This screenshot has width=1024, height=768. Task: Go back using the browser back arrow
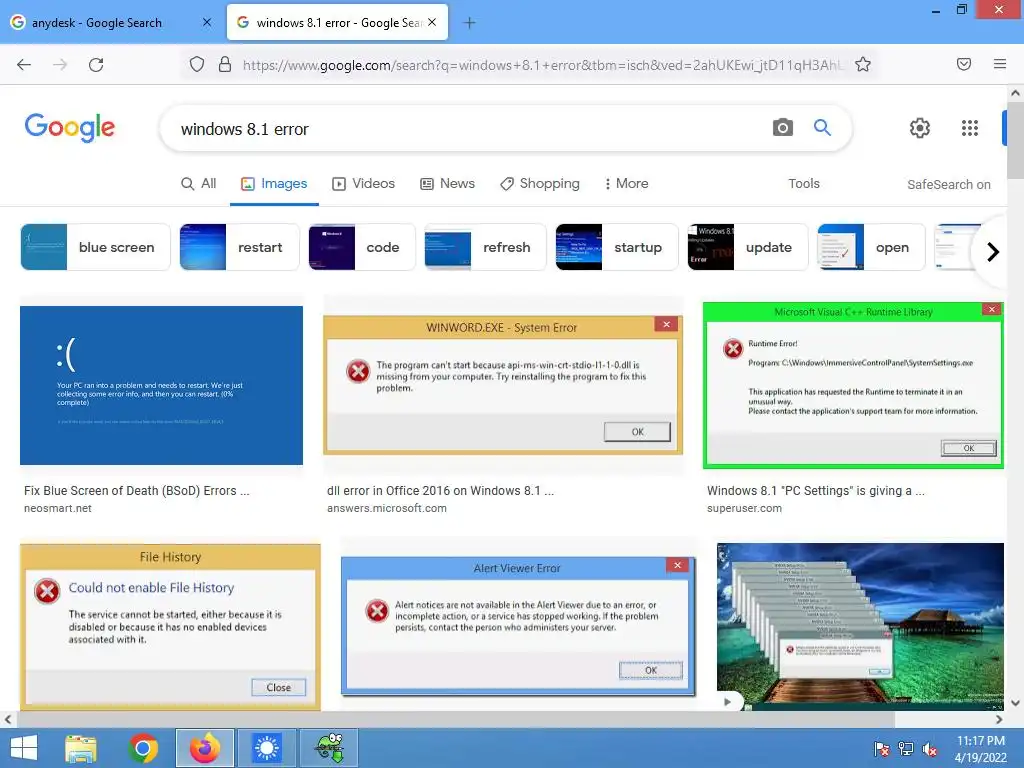pyautogui.click(x=24, y=65)
